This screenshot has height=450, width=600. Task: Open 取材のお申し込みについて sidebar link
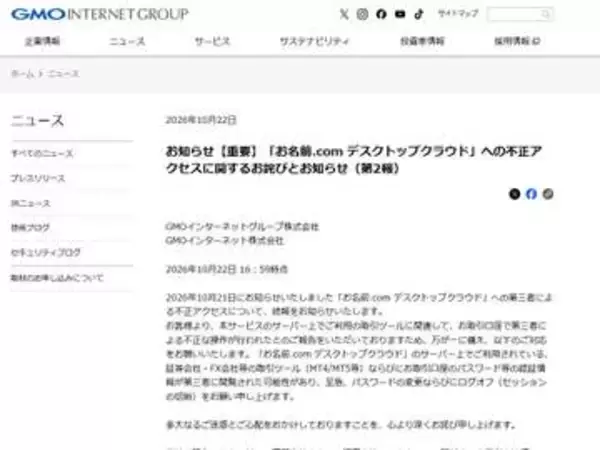pyautogui.click(x=57, y=278)
